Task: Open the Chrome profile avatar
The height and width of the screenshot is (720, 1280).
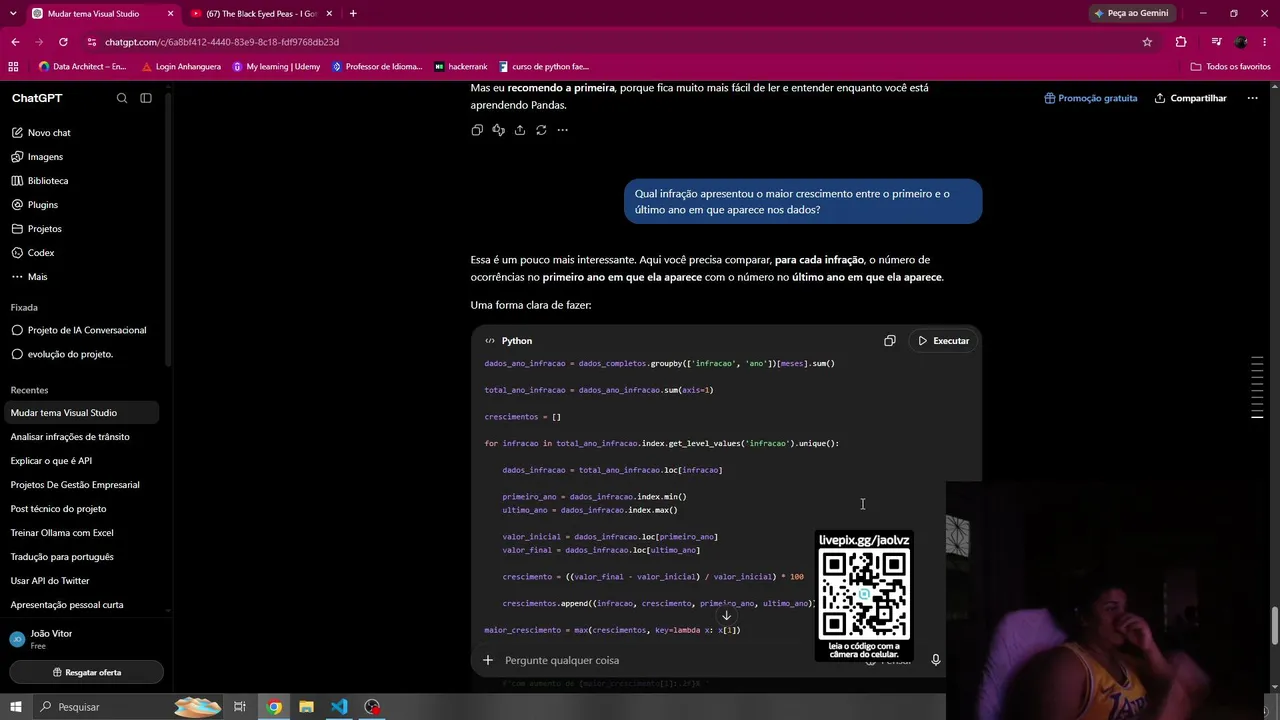Action: [x=1241, y=42]
